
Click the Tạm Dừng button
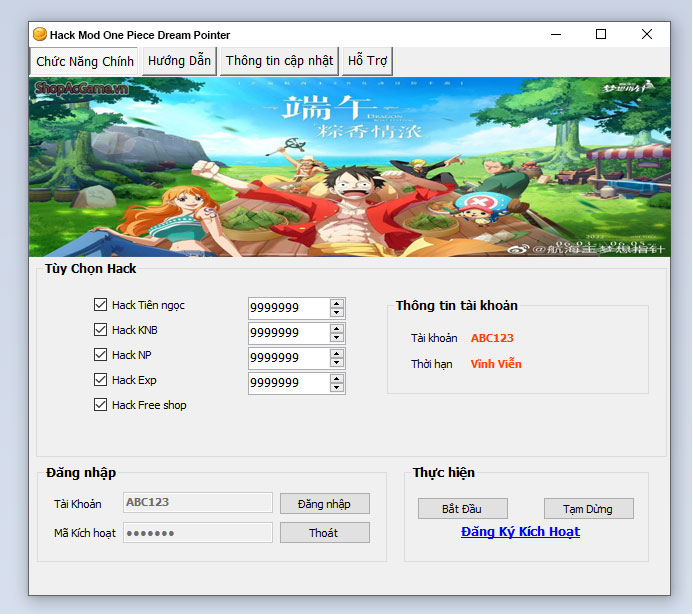[589, 509]
